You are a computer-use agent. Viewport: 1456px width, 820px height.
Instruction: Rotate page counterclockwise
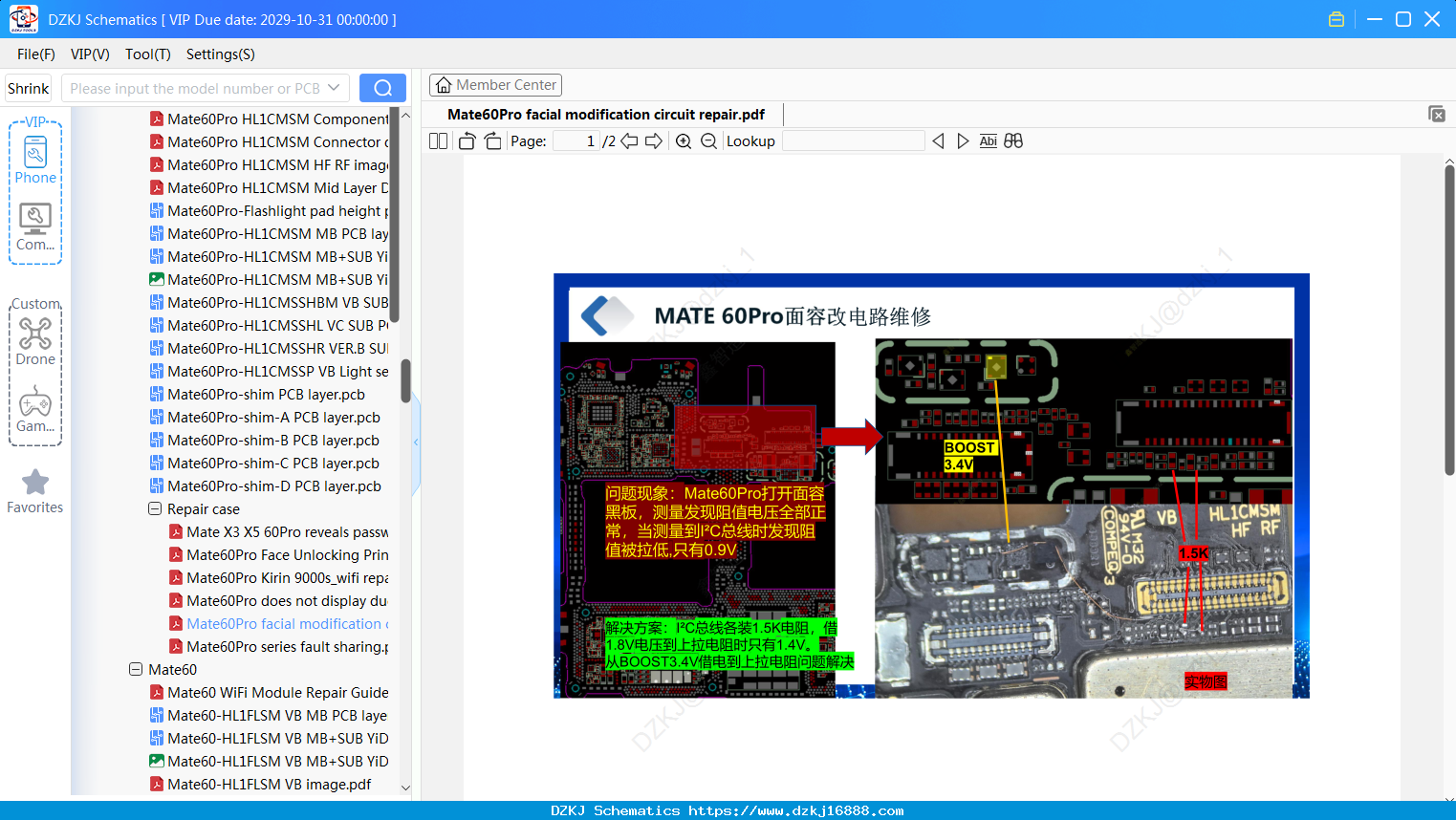click(467, 141)
